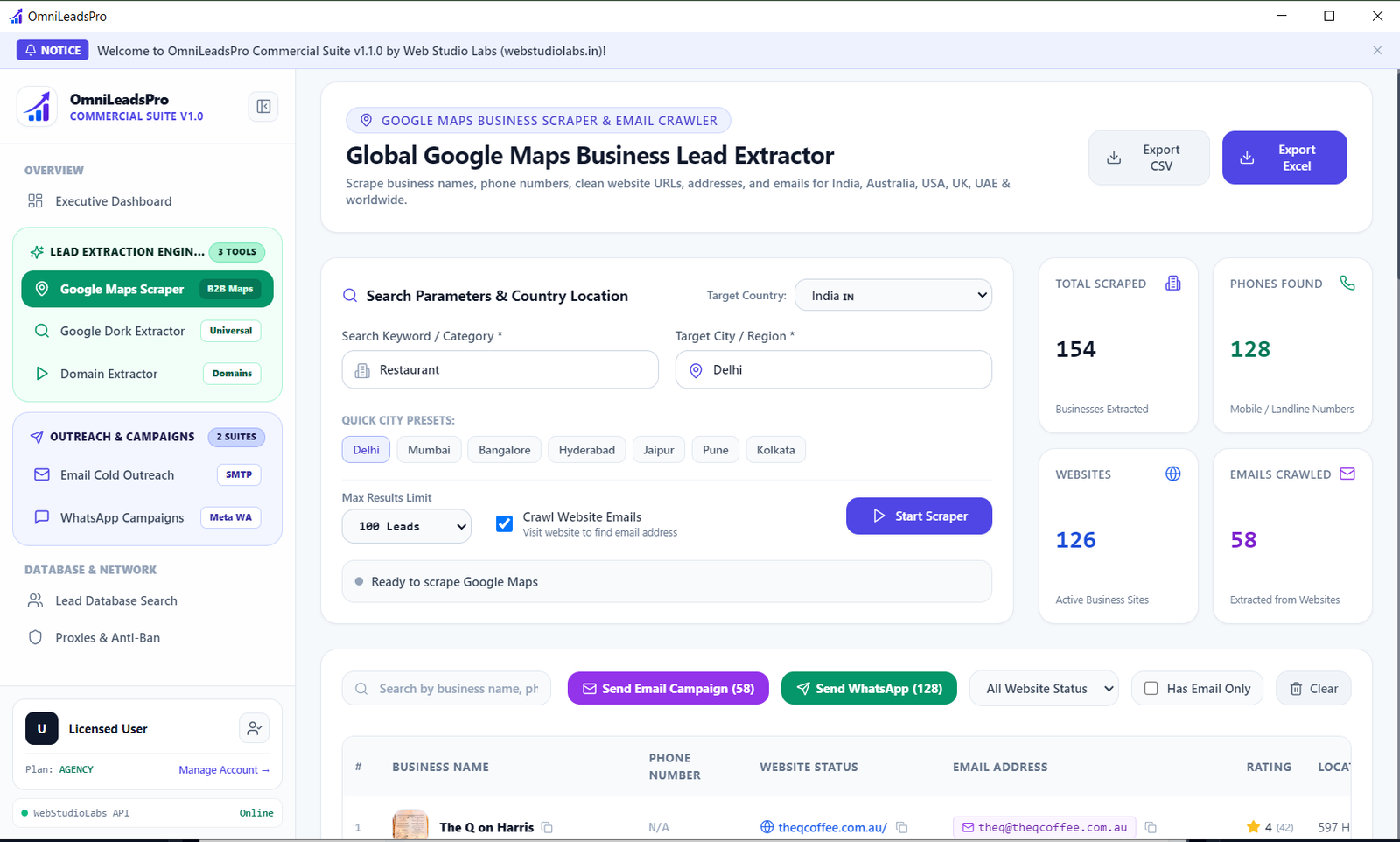Open Proxies & Anti-Ban settings
Screen dimensions: 1400x842
[107, 638]
